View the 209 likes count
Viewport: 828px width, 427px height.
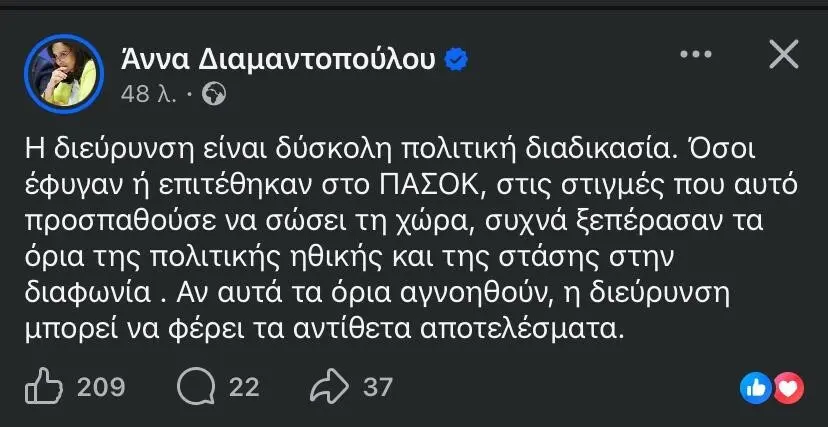click(x=100, y=387)
